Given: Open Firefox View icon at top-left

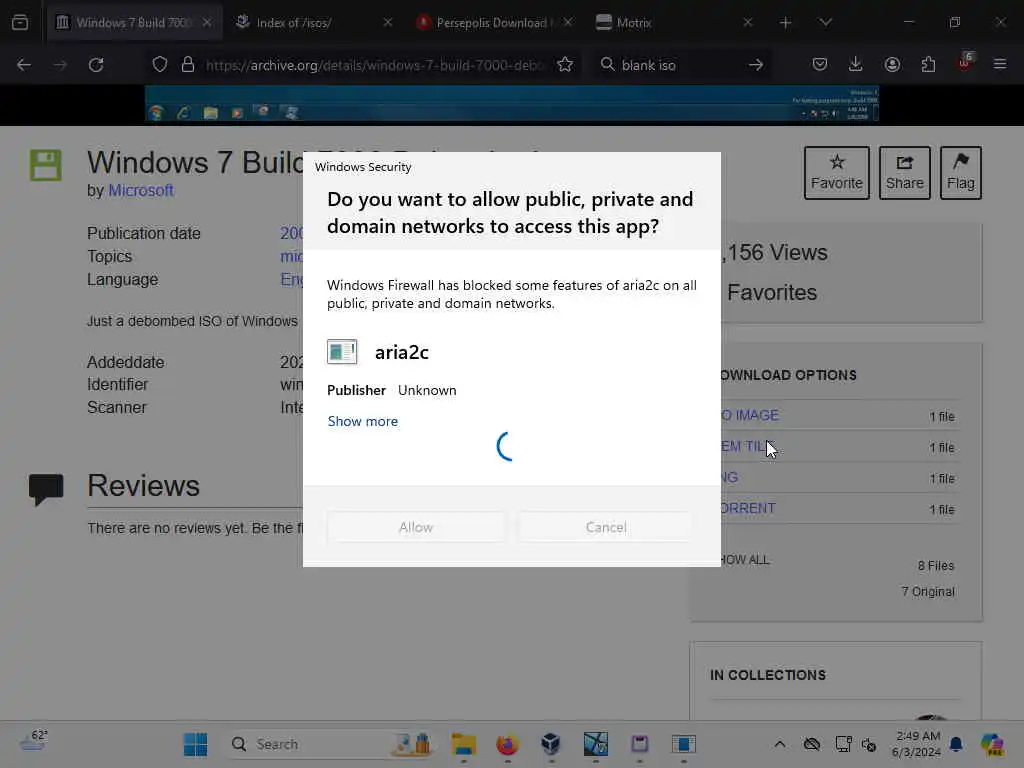Looking at the screenshot, I should pos(20,22).
